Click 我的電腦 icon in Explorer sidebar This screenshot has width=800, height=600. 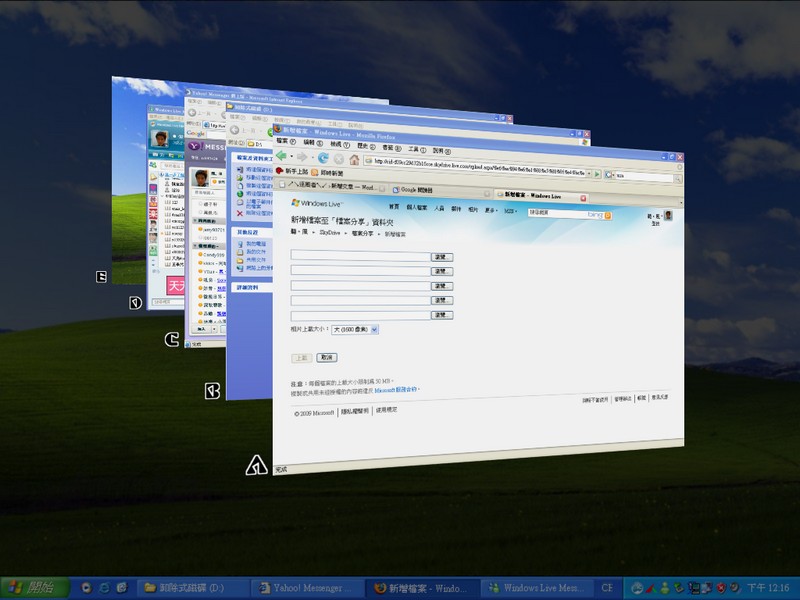click(240, 244)
